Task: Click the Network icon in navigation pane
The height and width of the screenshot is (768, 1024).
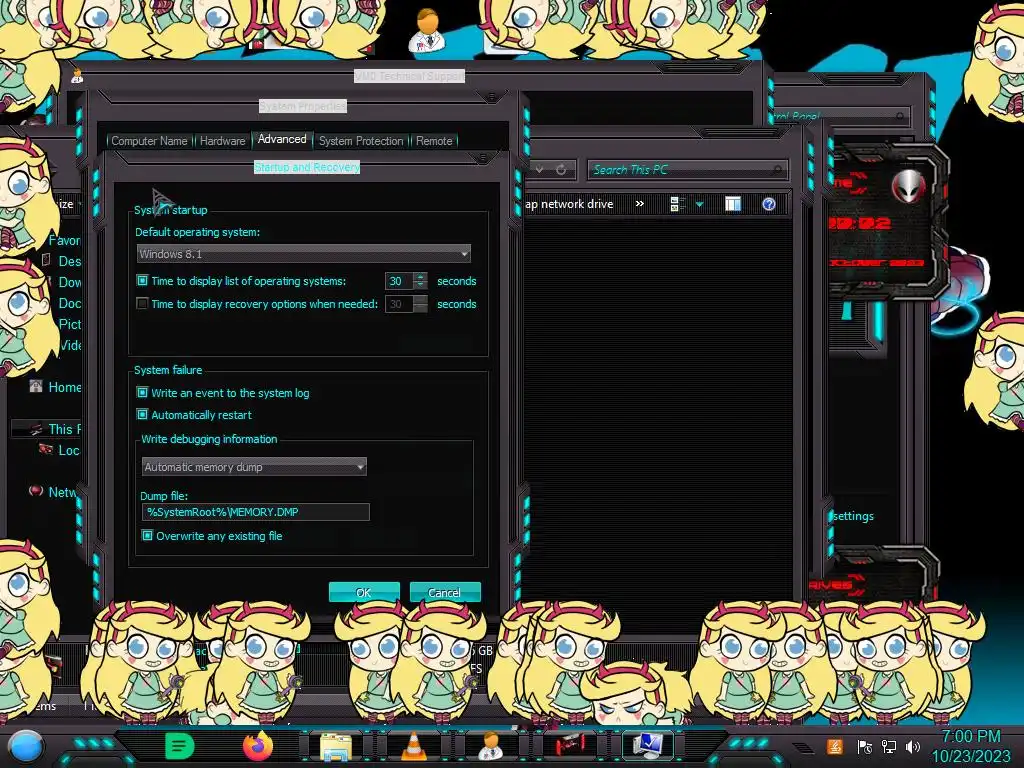Action: pyautogui.click(x=36, y=491)
